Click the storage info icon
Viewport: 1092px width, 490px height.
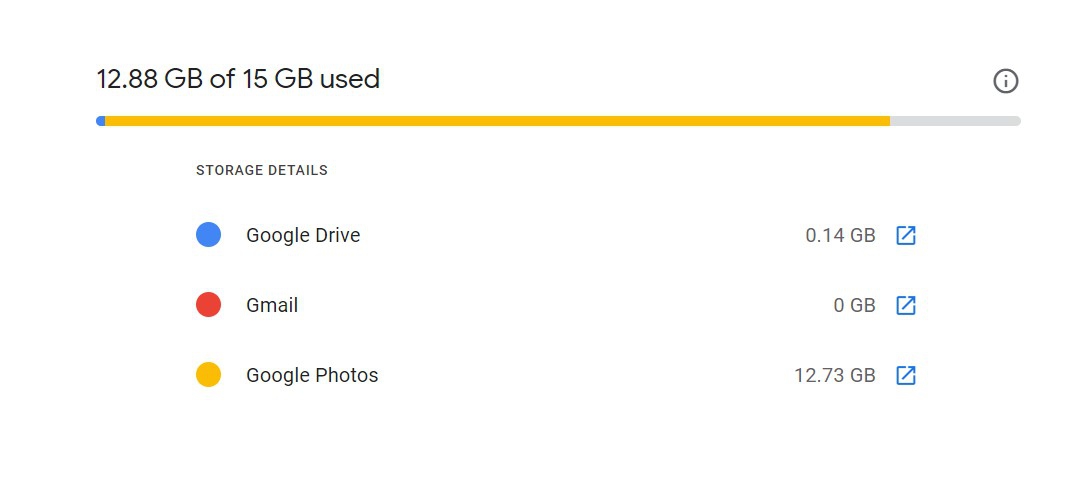pyautogui.click(x=1005, y=81)
